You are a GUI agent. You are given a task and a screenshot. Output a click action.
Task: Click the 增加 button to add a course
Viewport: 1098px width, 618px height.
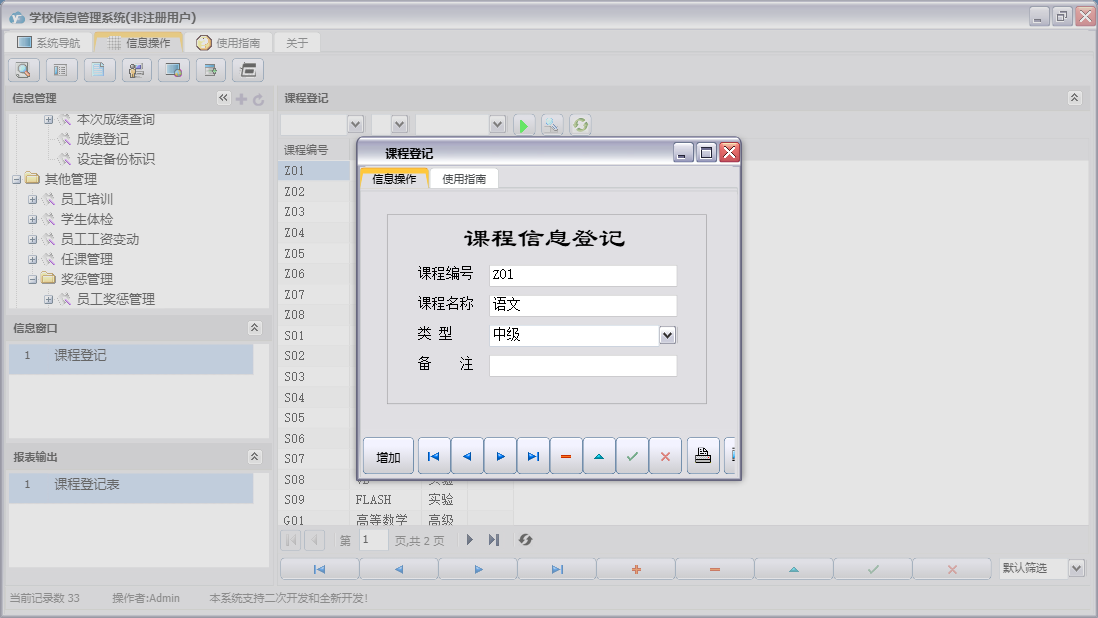click(387, 456)
